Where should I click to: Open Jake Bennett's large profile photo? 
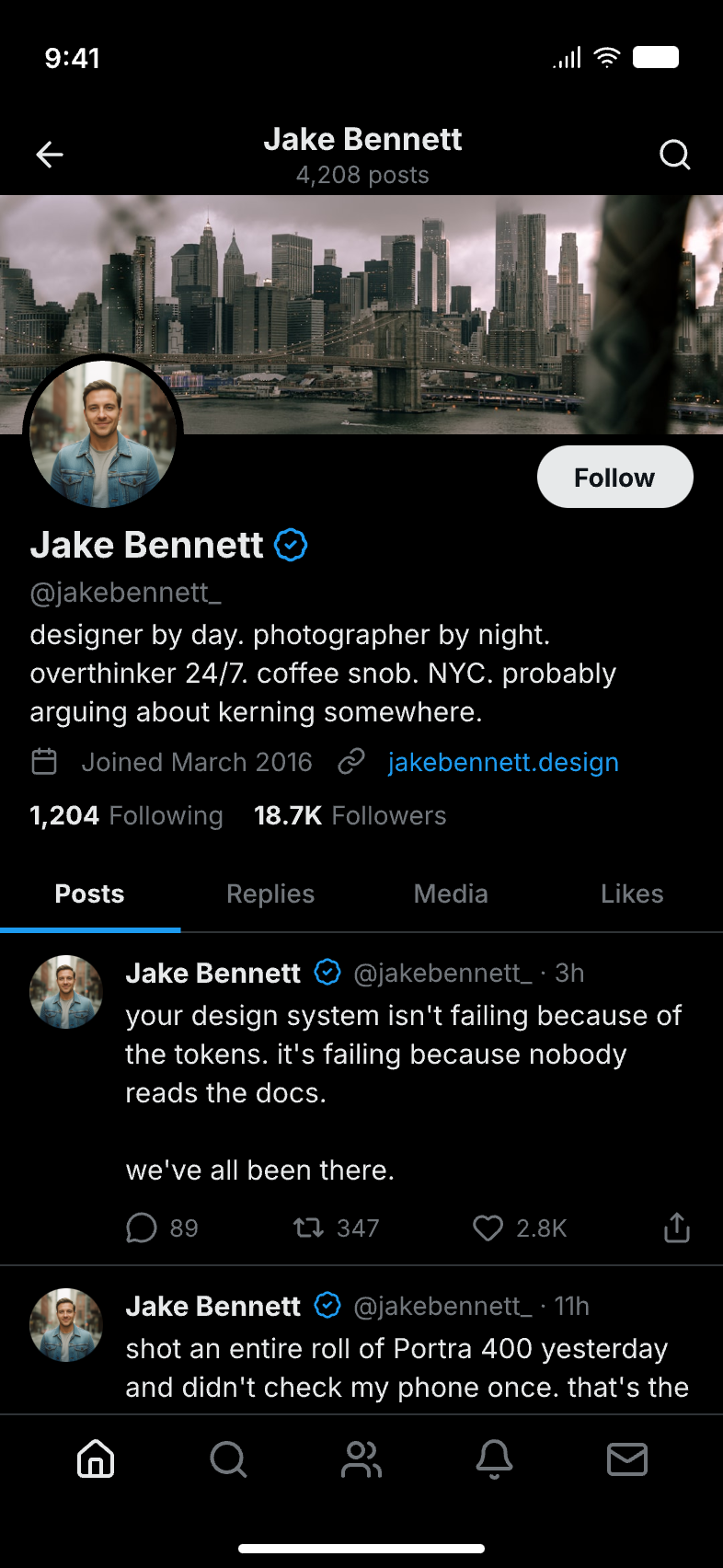pyautogui.click(x=103, y=433)
